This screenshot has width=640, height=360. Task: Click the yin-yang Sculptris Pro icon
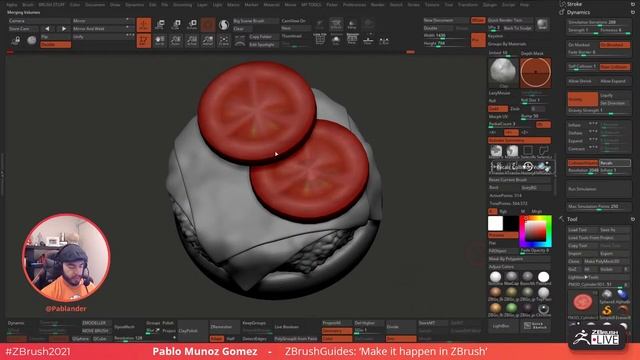pyautogui.click(x=224, y=25)
